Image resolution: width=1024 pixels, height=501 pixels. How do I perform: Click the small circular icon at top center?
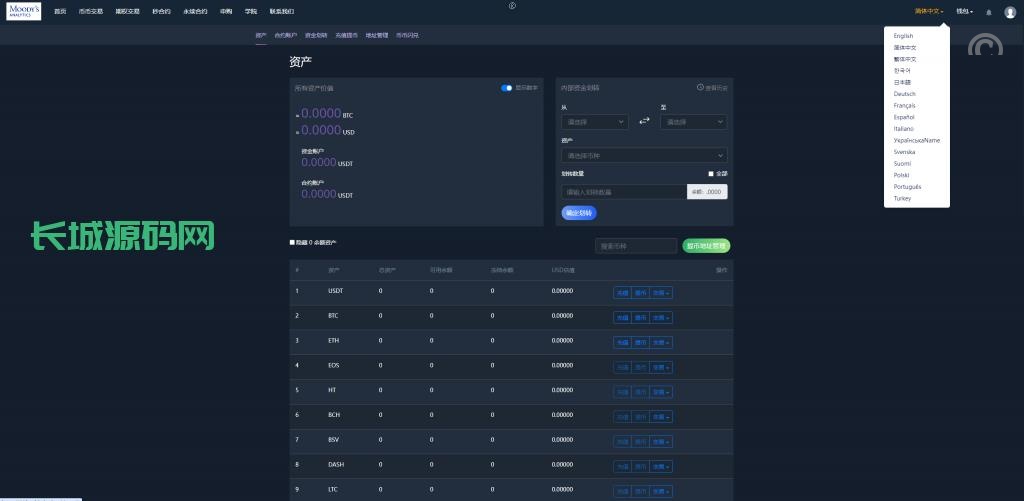point(512,5)
